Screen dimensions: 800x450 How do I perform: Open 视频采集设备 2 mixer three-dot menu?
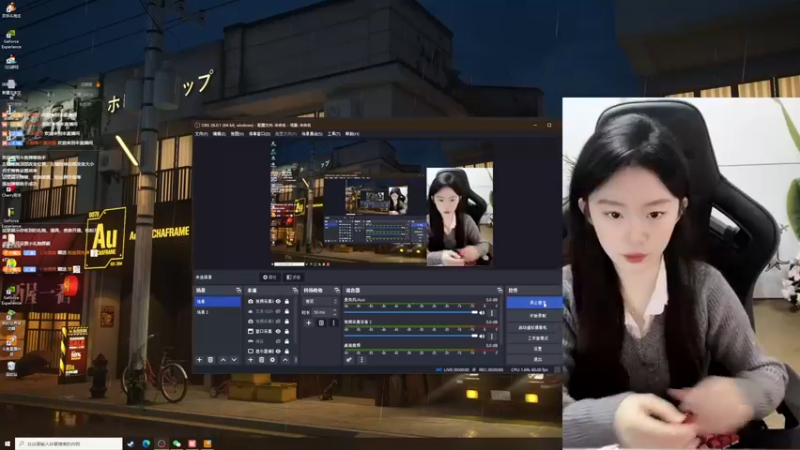[492, 336]
